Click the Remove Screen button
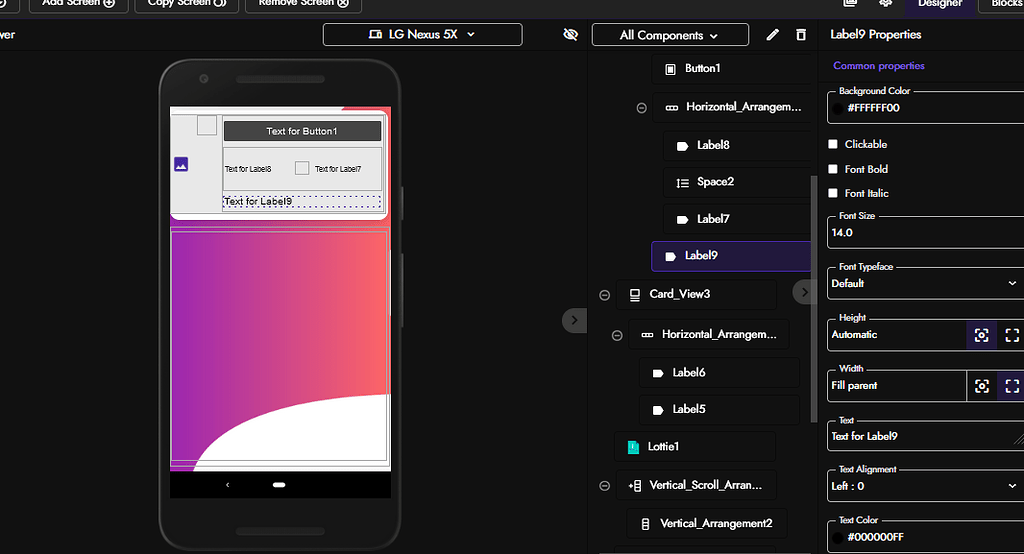1024x554 pixels. coord(303,4)
